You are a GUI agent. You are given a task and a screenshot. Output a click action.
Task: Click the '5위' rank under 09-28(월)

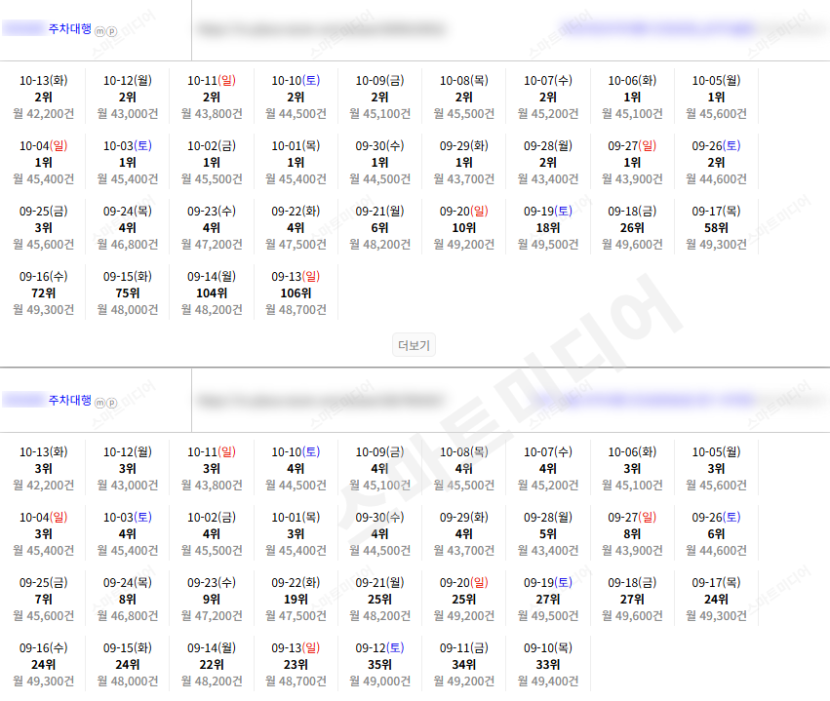coord(548,534)
